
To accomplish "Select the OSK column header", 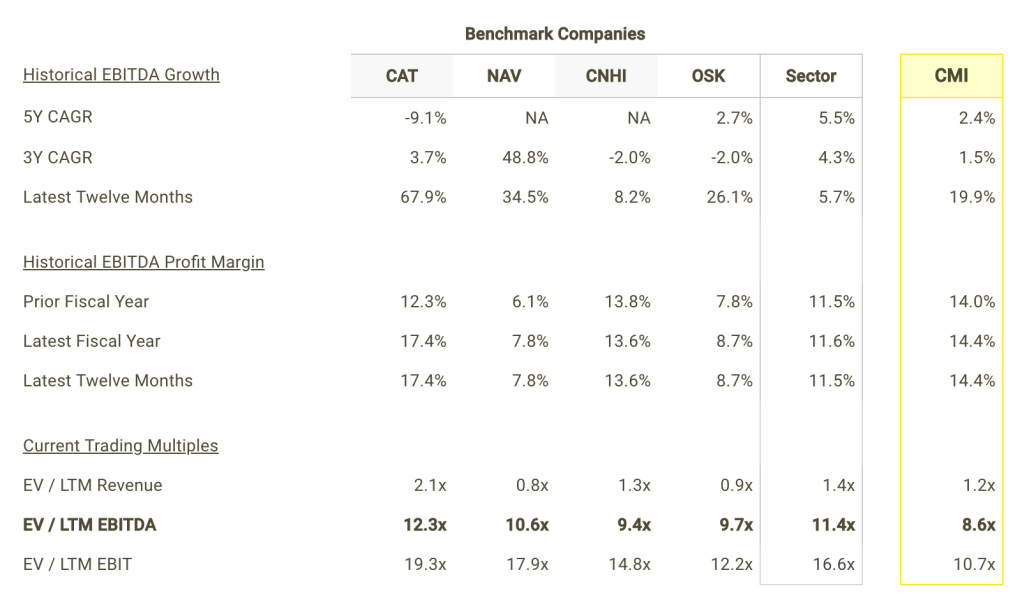I will (x=708, y=76).
